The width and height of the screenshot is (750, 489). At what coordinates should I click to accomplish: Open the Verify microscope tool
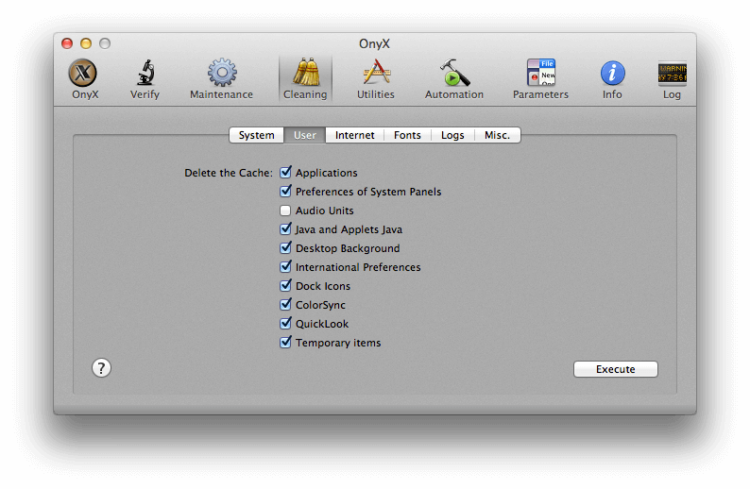tap(144, 78)
